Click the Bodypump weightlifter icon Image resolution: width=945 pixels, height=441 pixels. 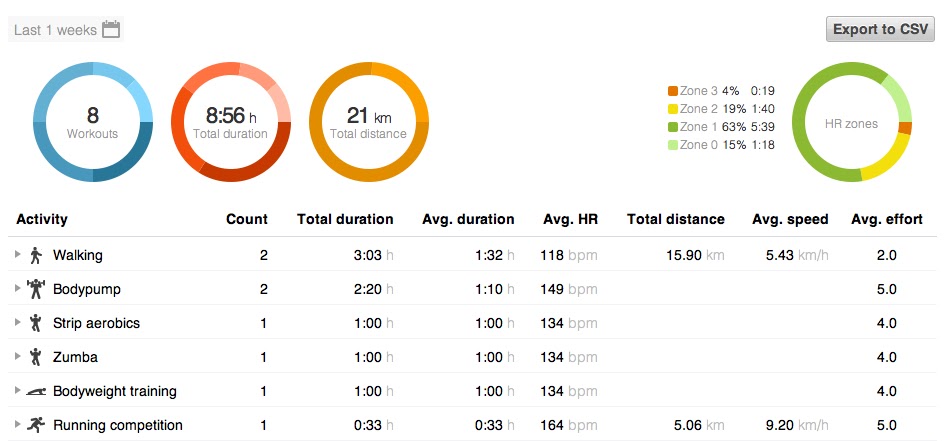point(36,289)
